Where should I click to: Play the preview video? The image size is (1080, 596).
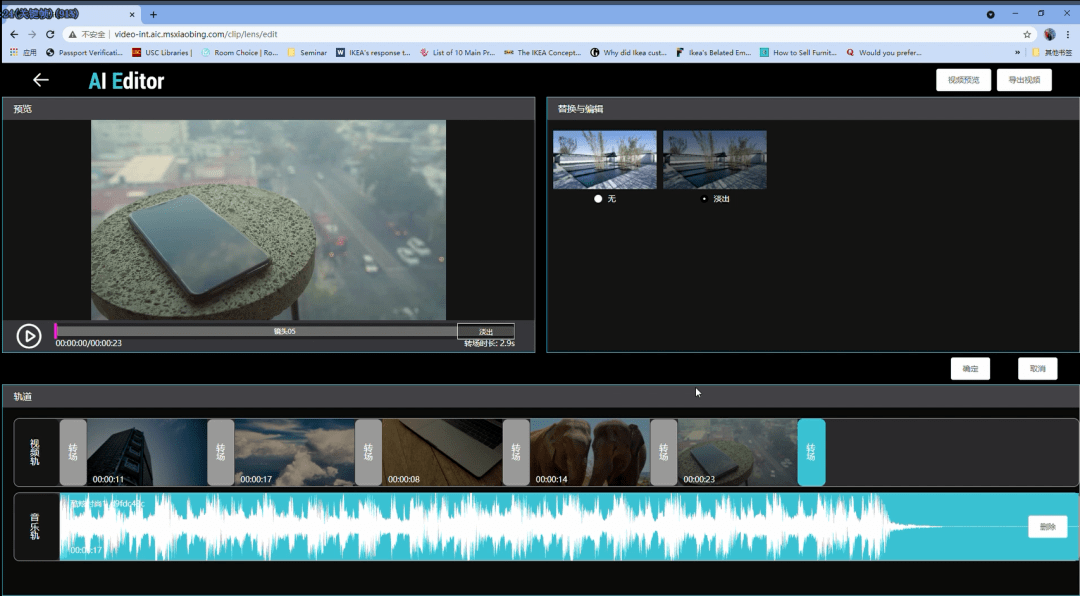(29, 336)
